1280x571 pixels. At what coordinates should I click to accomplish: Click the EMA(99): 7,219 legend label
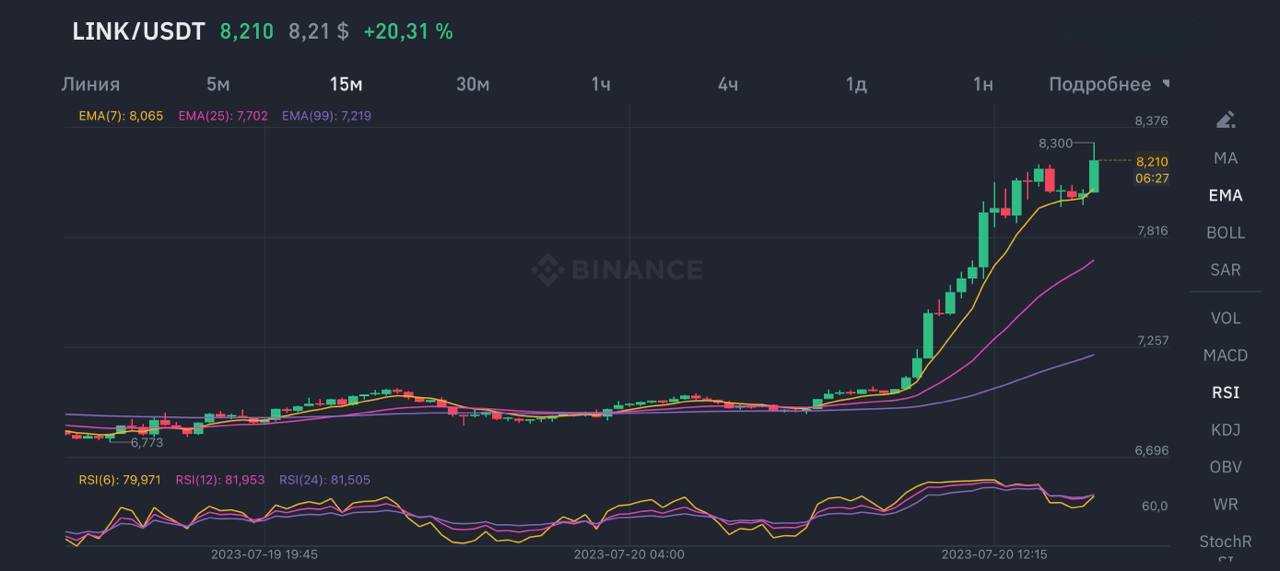tap(327, 116)
